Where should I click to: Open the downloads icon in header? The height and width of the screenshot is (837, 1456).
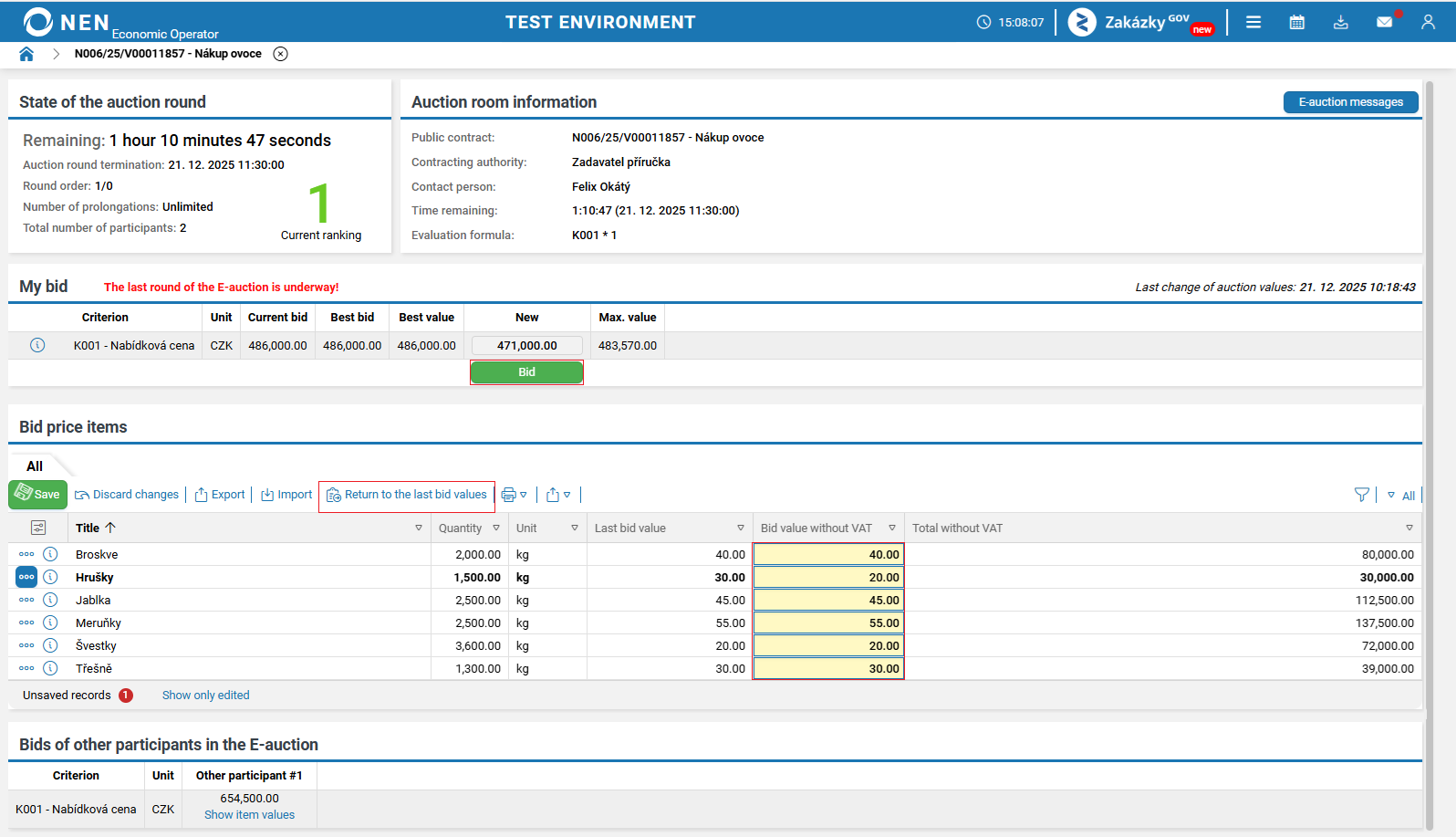click(x=1340, y=22)
